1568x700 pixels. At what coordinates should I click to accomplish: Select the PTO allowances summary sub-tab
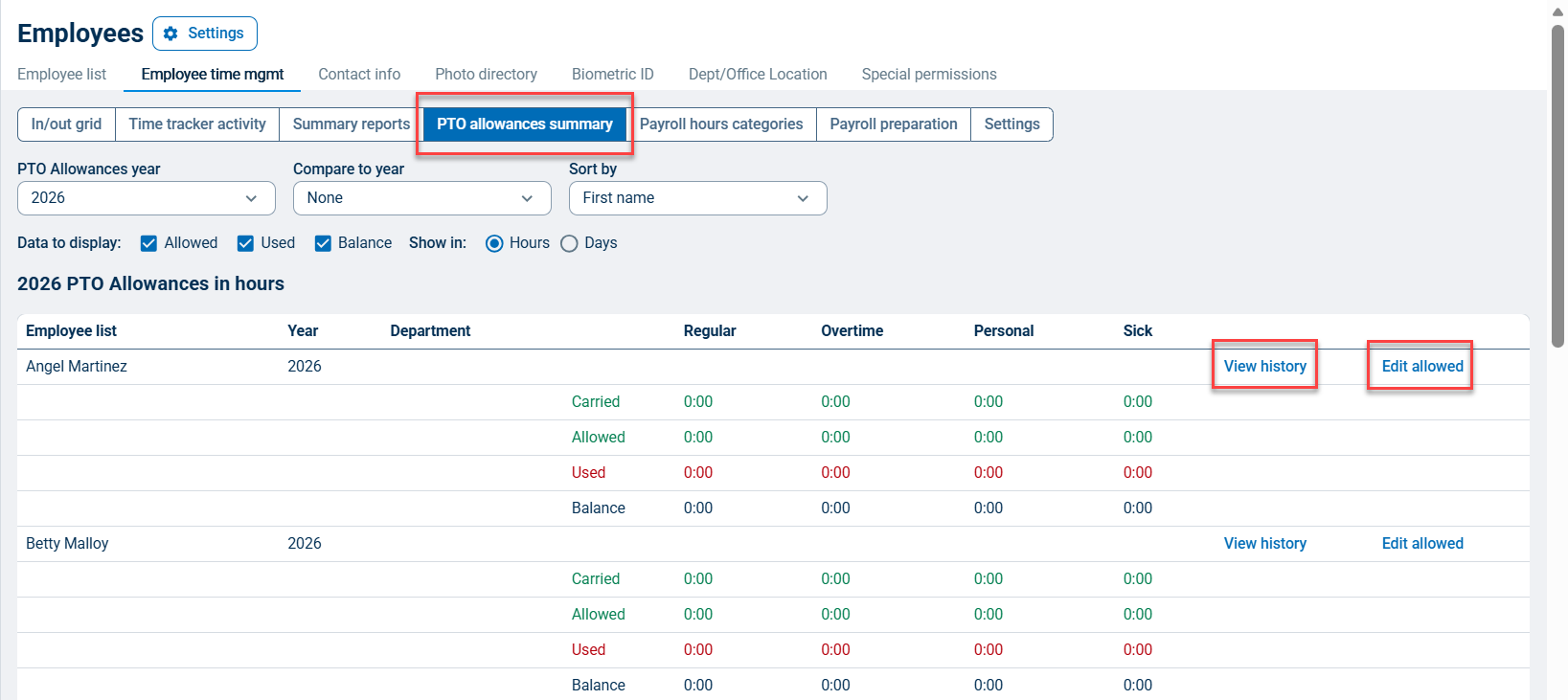pos(525,124)
